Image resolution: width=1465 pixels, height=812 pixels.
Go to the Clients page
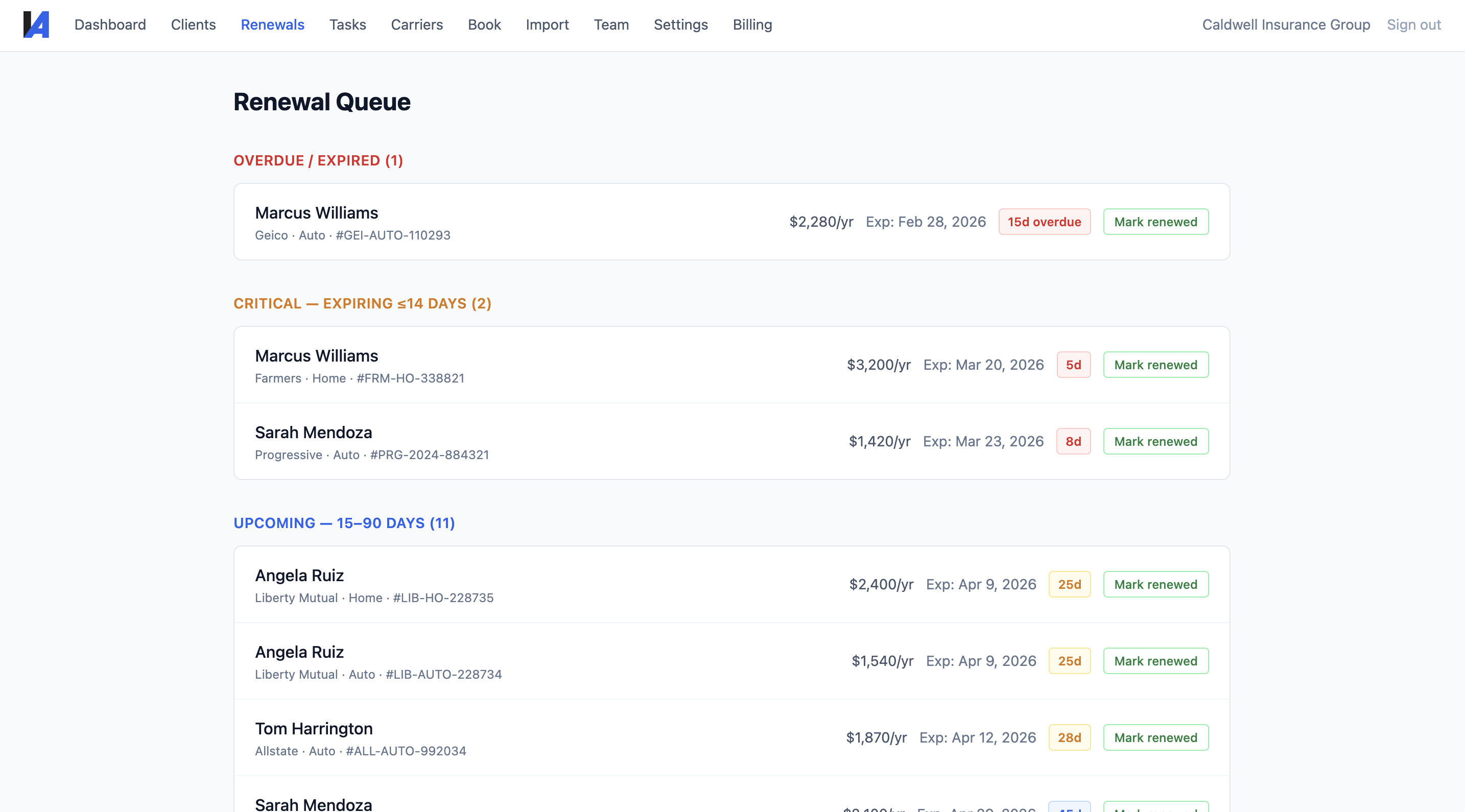click(x=193, y=25)
